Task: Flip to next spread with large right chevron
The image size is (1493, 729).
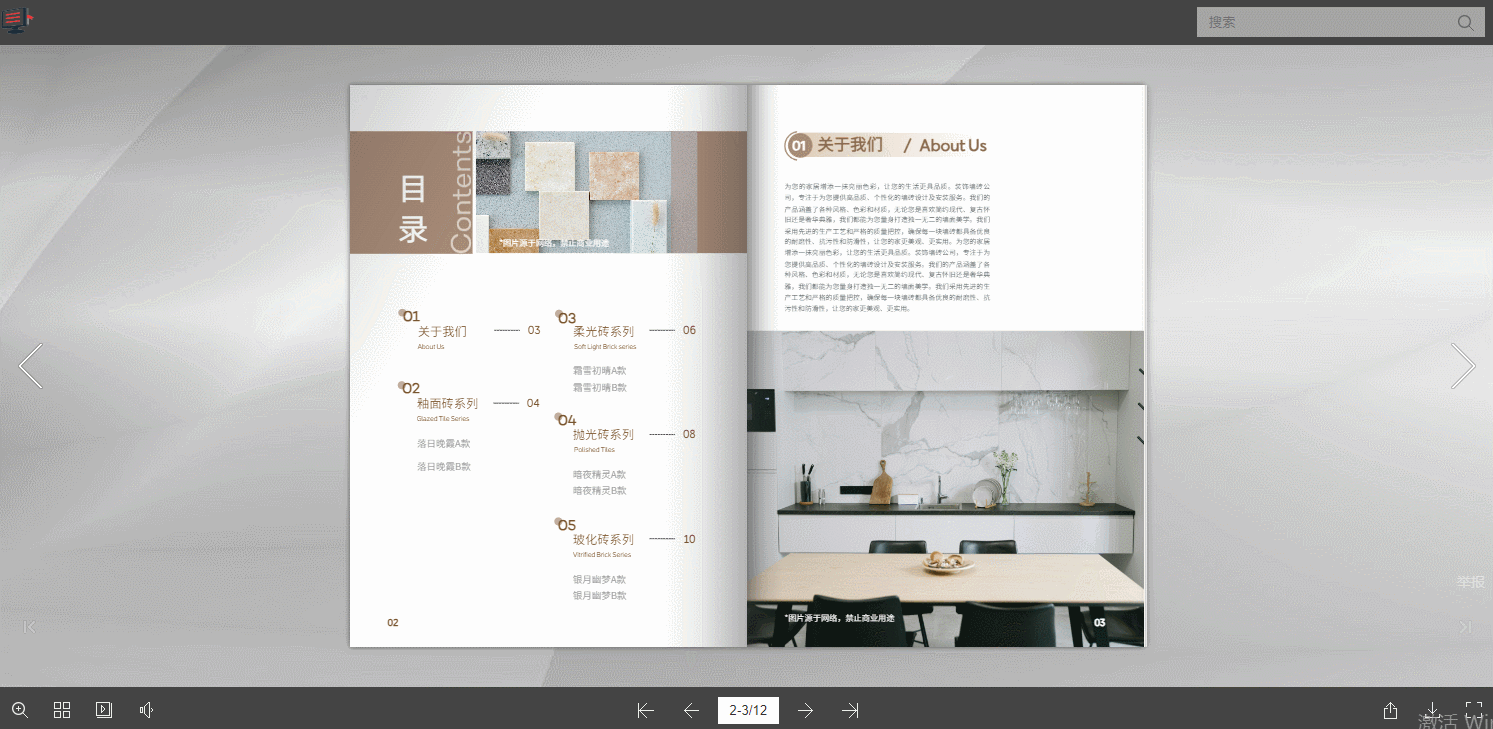Action: tap(1462, 366)
